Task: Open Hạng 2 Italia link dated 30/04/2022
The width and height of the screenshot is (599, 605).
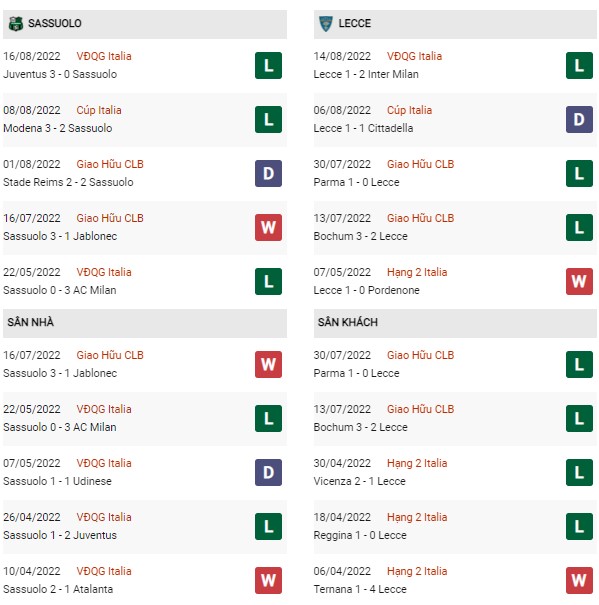Action: [417, 463]
